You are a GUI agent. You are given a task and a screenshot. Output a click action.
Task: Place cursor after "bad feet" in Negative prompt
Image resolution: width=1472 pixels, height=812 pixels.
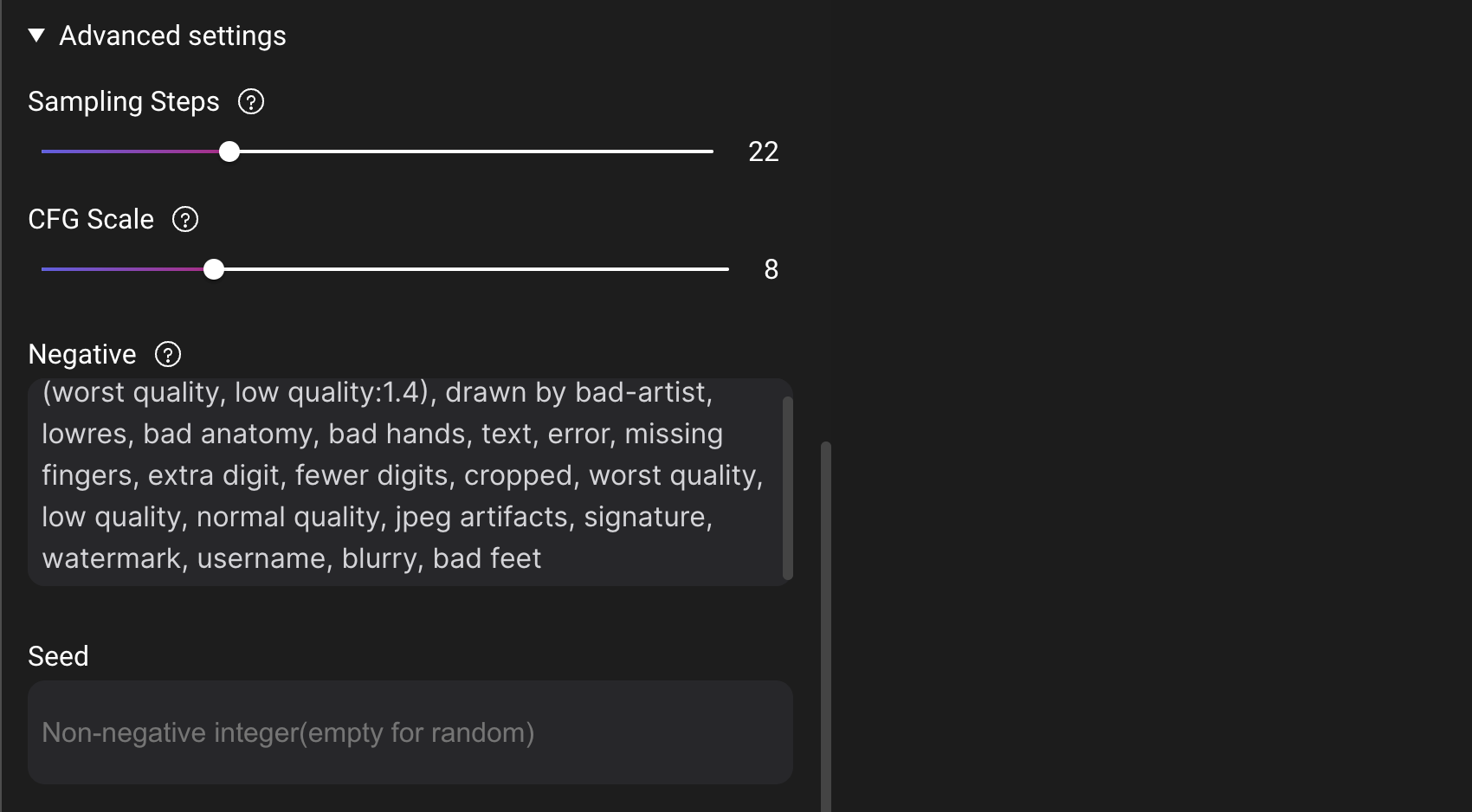(x=544, y=559)
